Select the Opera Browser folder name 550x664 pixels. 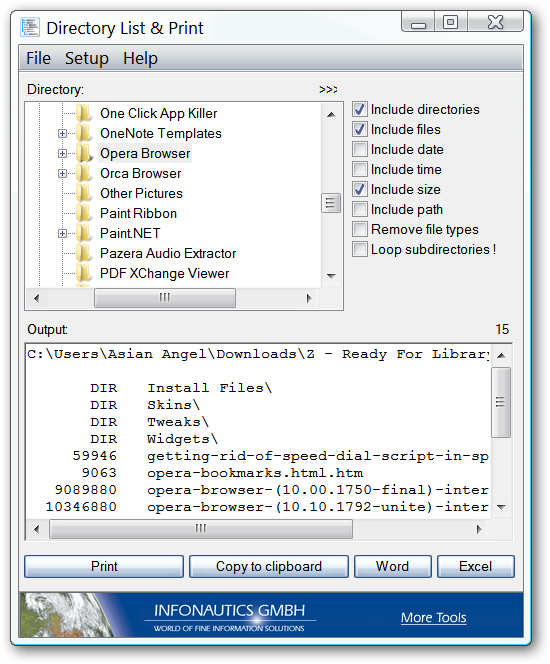click(x=145, y=153)
